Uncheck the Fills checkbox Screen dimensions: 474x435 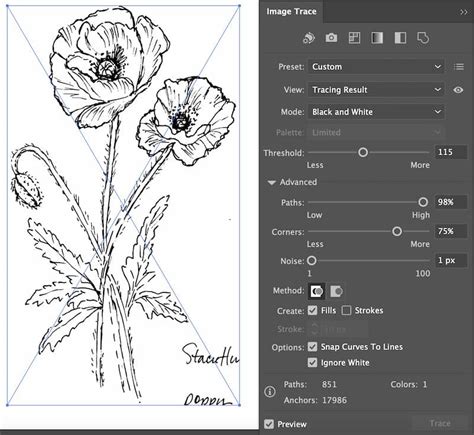pos(312,311)
